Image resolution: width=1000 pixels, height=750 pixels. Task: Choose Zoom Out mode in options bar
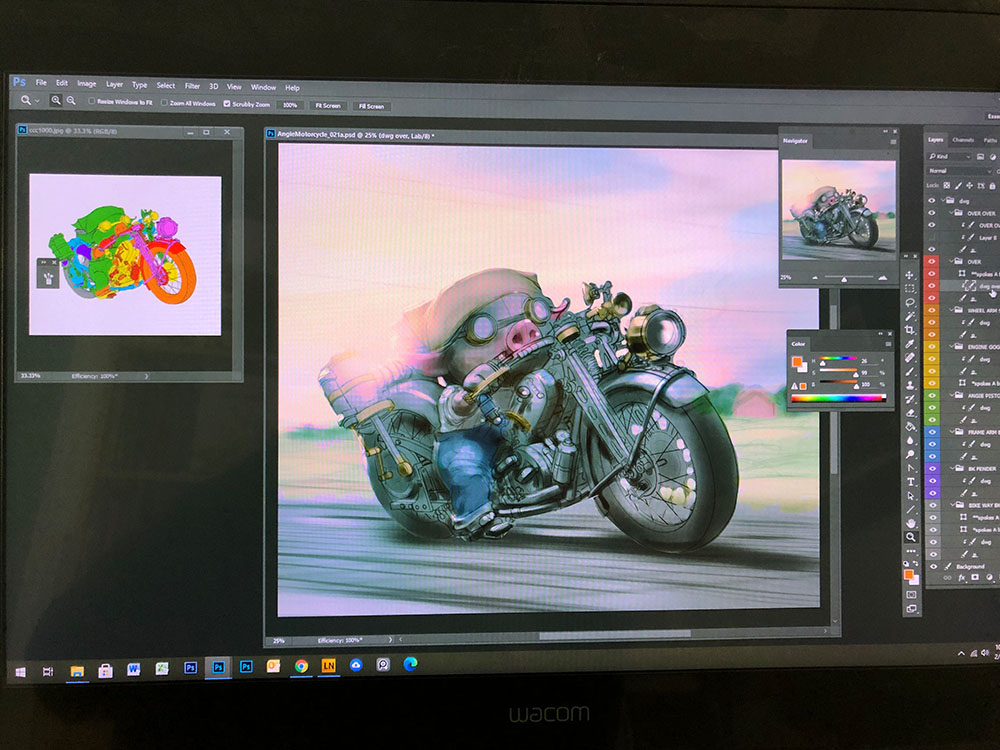71,101
